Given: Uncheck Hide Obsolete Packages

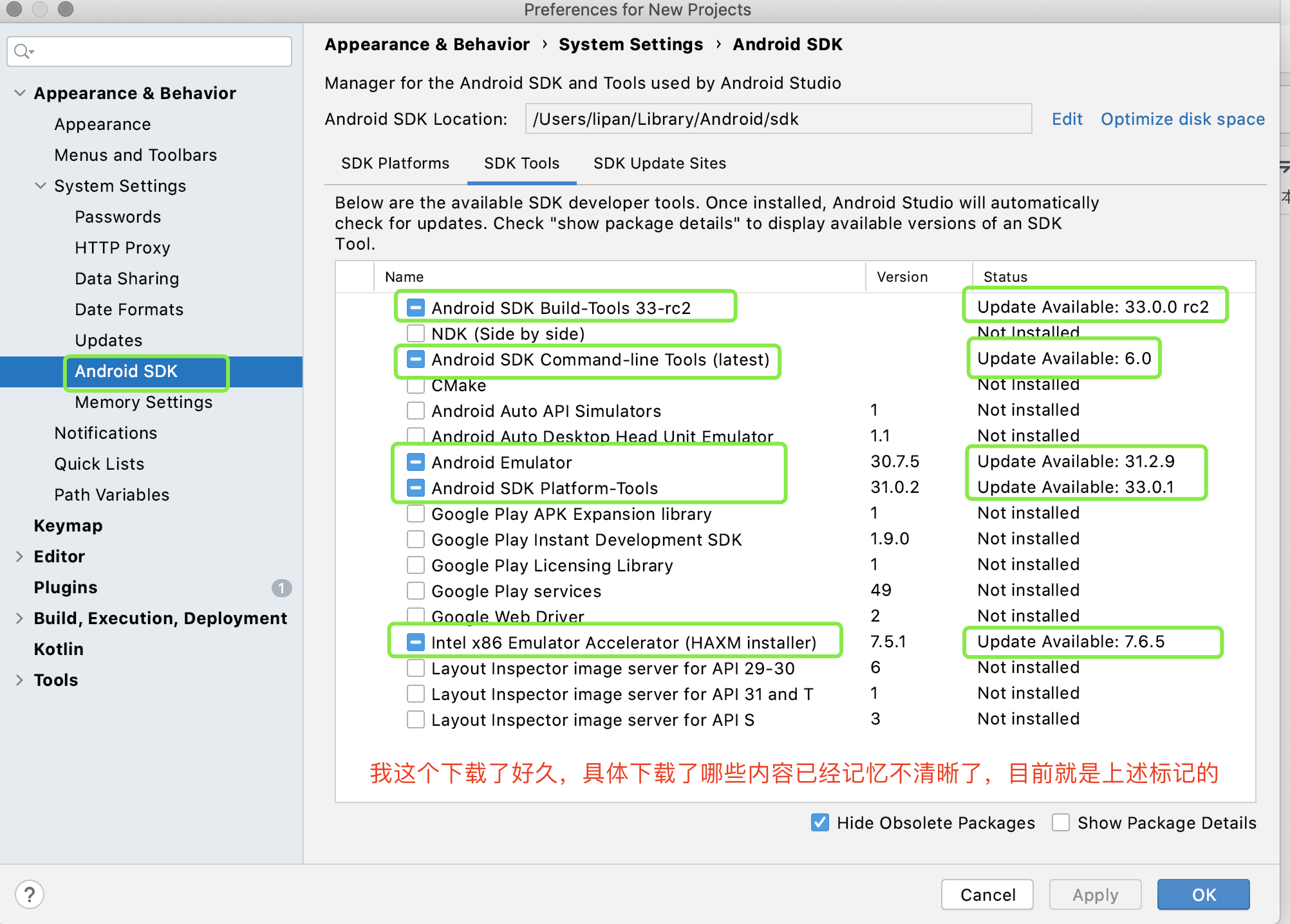Looking at the screenshot, I should 820,822.
